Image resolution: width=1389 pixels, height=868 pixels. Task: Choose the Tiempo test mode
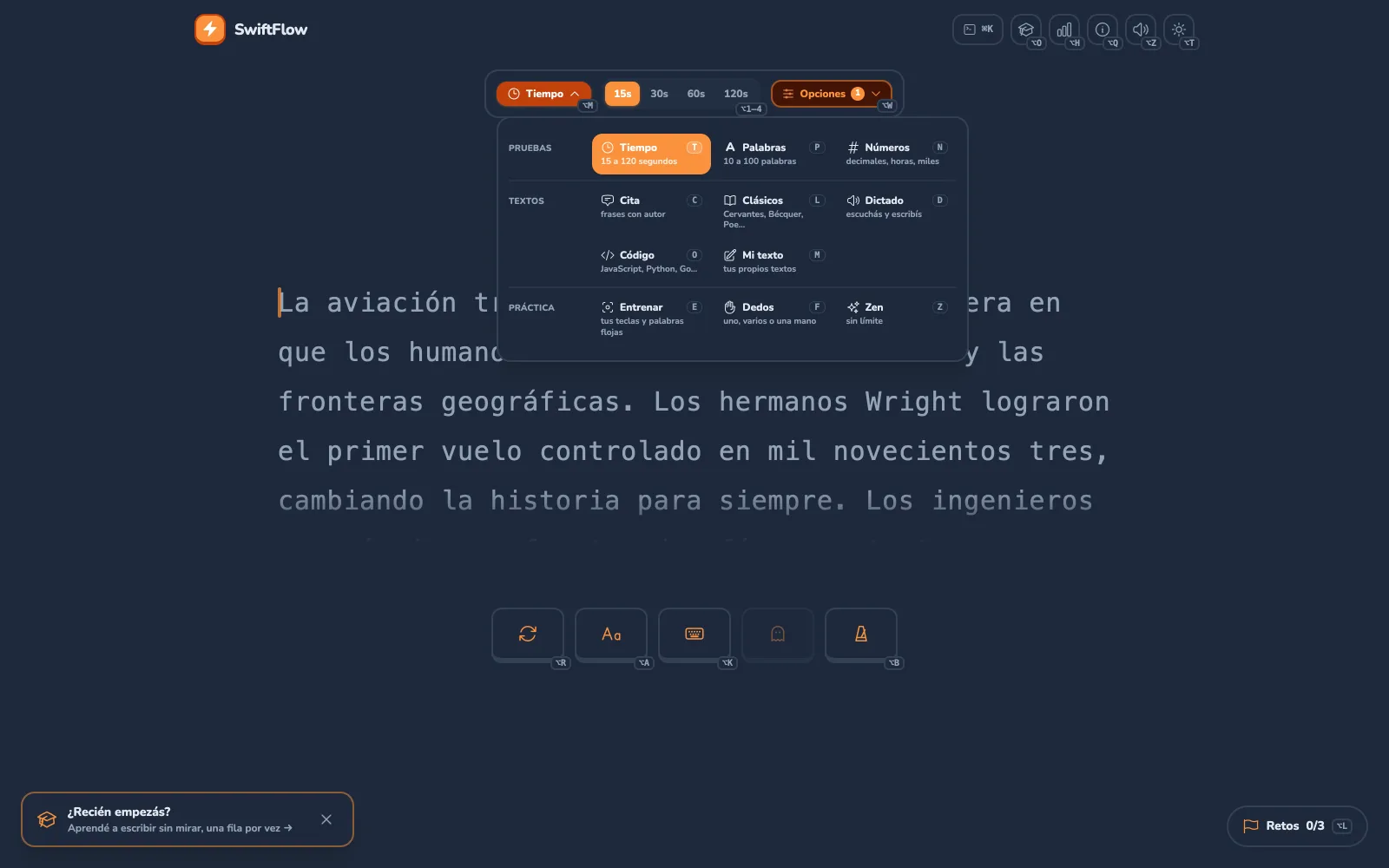click(651, 154)
